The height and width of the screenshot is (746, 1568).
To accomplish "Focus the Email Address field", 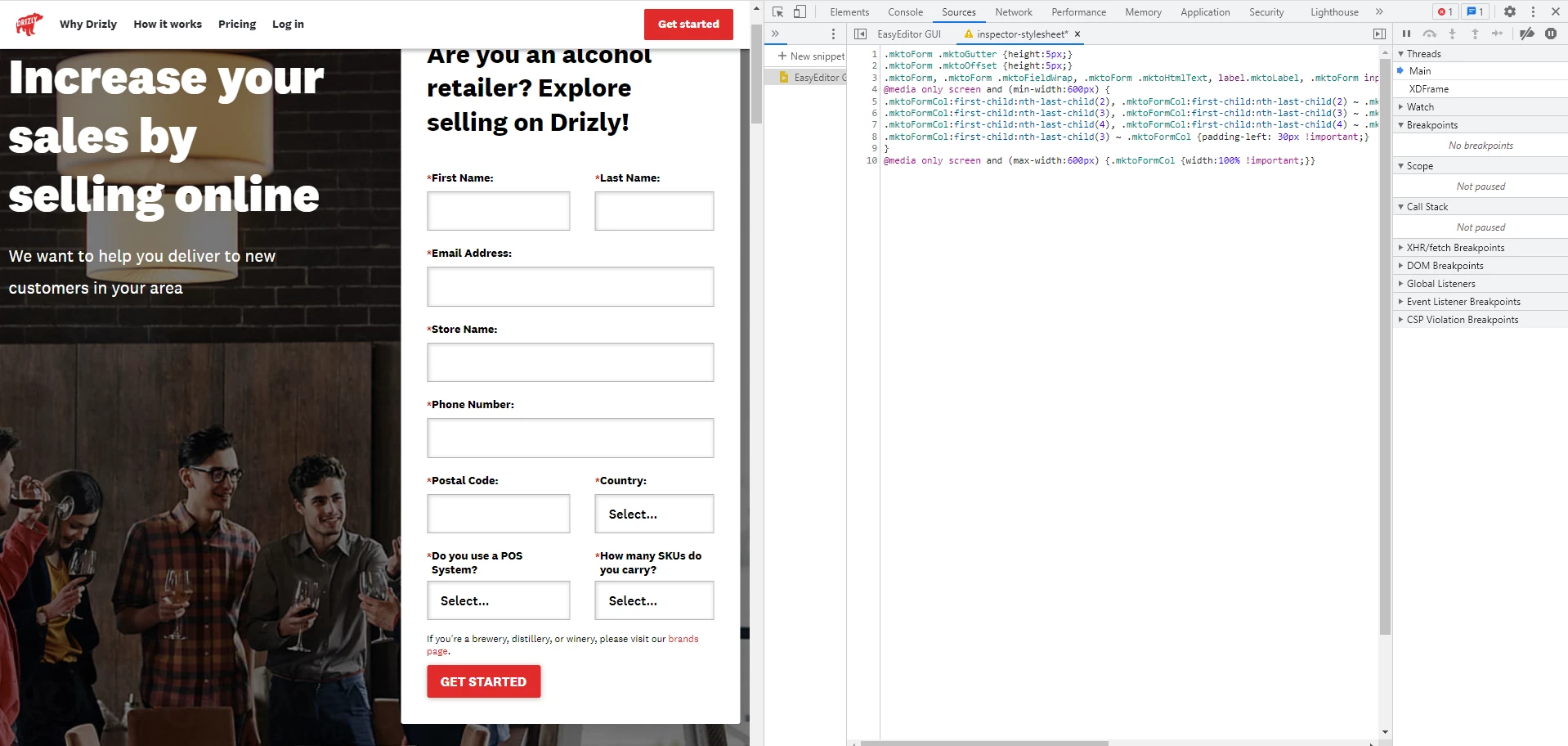I will (570, 286).
